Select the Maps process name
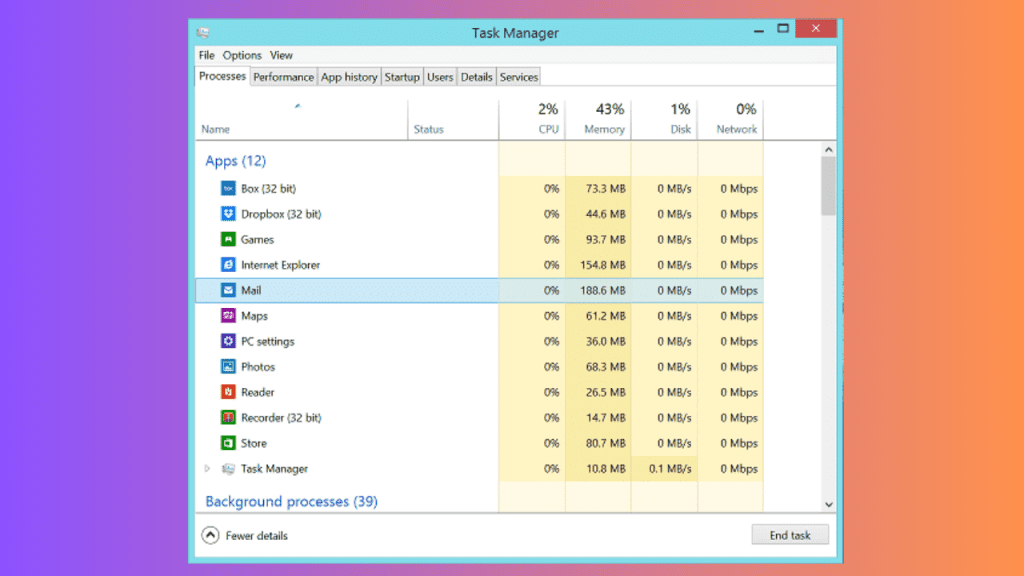This screenshot has width=1024, height=576. tap(254, 316)
